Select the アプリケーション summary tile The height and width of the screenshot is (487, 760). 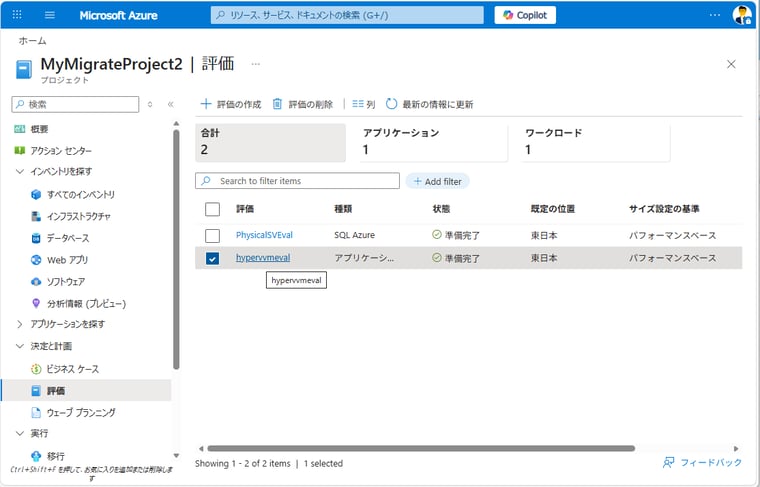click(x=433, y=142)
